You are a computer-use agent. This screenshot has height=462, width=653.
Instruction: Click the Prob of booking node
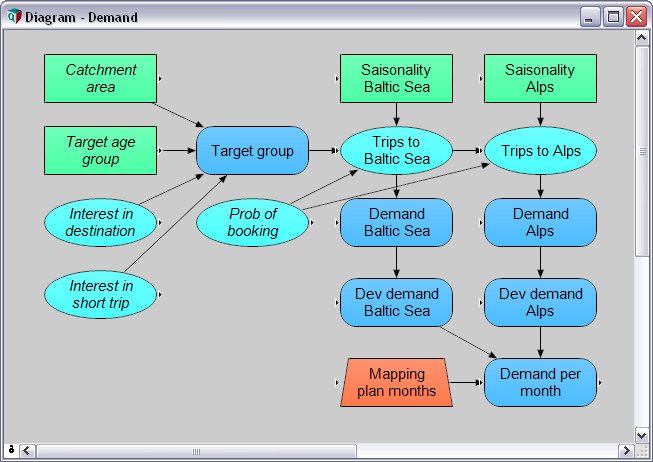tap(252, 222)
